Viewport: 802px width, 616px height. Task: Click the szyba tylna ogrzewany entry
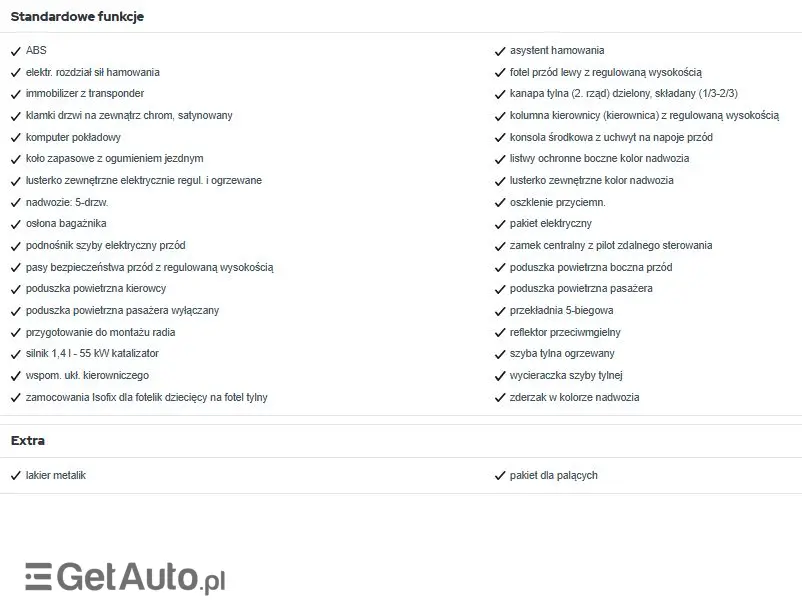pyautogui.click(x=562, y=354)
